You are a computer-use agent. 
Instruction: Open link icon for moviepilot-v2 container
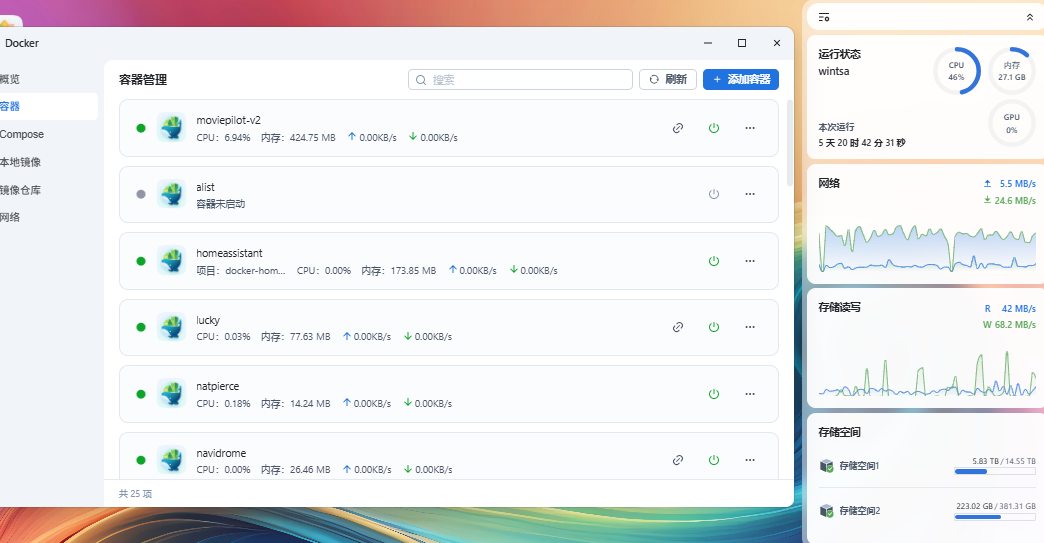678,128
